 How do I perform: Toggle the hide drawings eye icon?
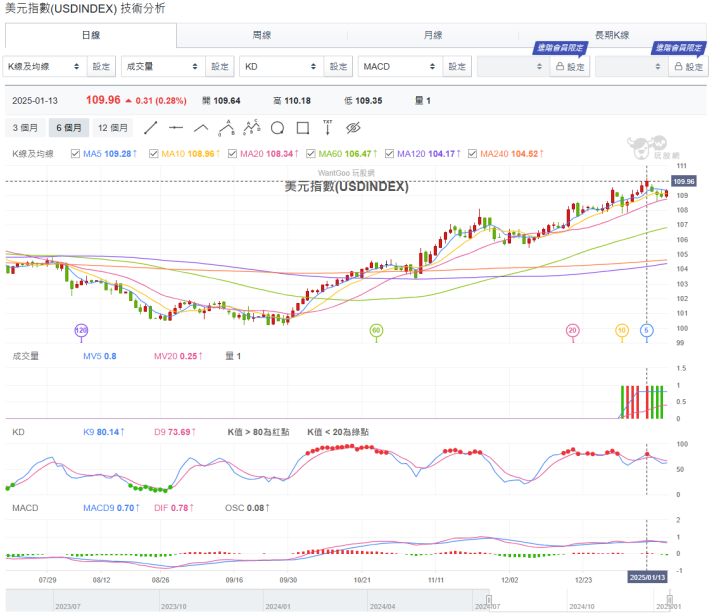click(353, 128)
